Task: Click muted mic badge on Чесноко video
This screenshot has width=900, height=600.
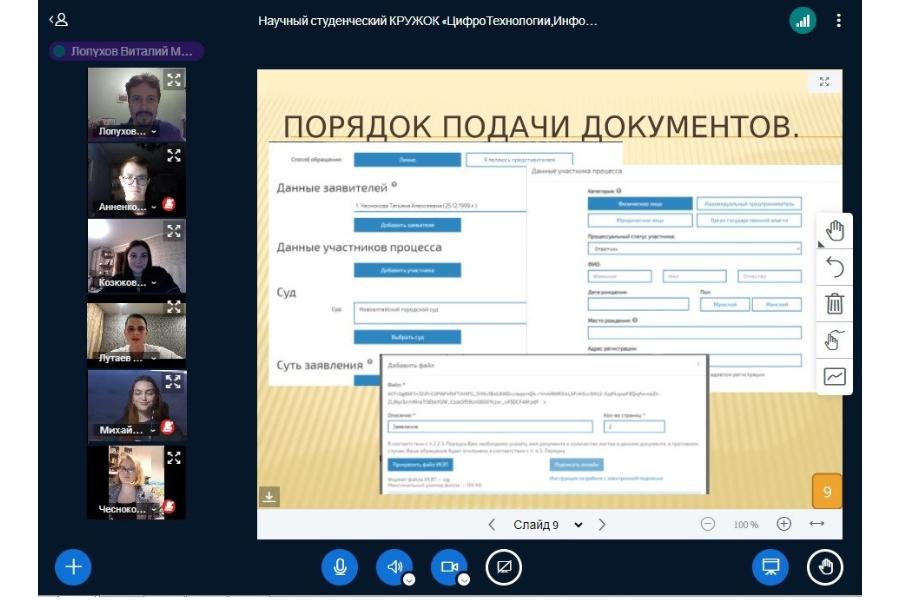Action: [169, 506]
